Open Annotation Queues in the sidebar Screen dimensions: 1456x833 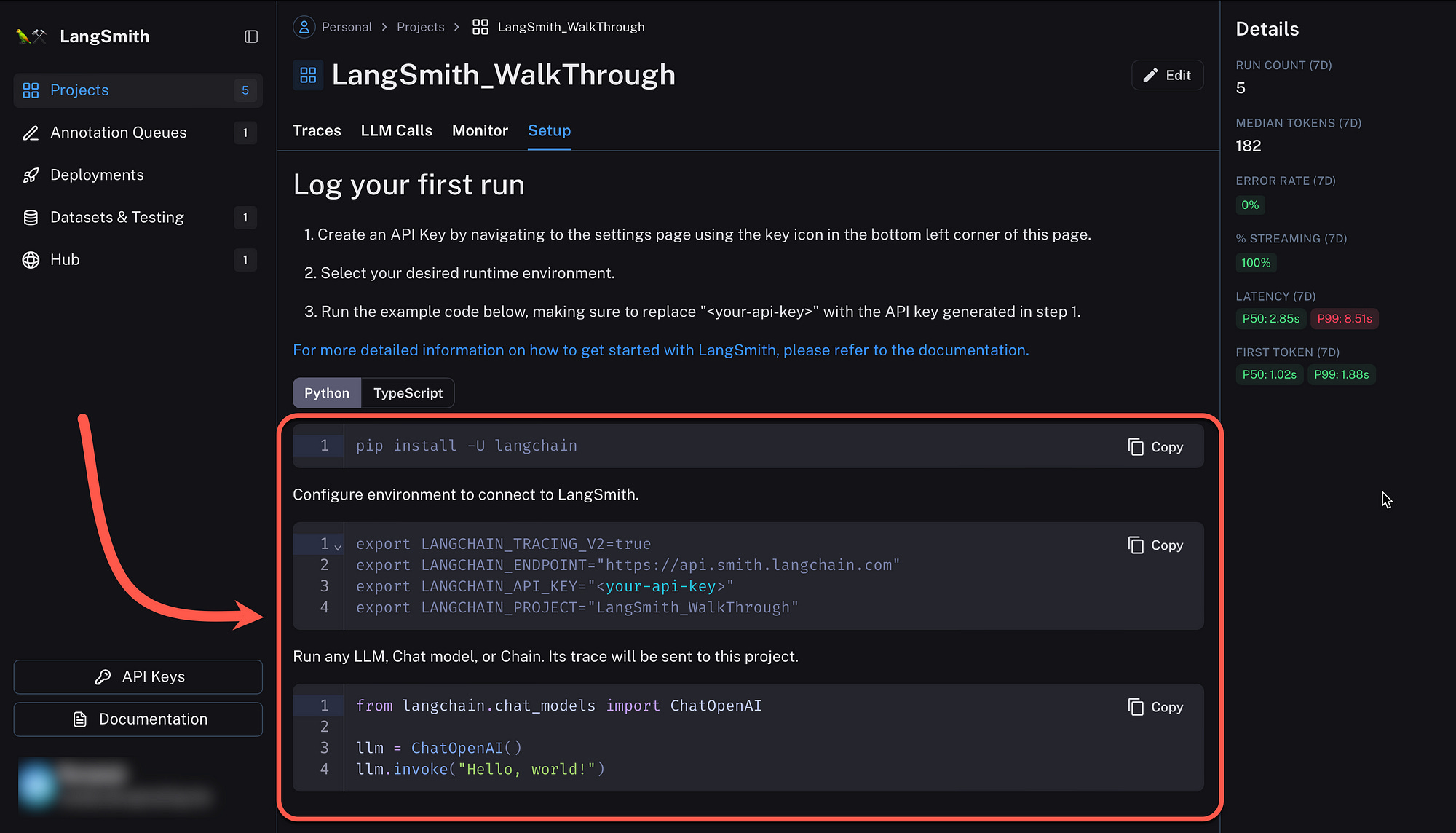coord(138,133)
